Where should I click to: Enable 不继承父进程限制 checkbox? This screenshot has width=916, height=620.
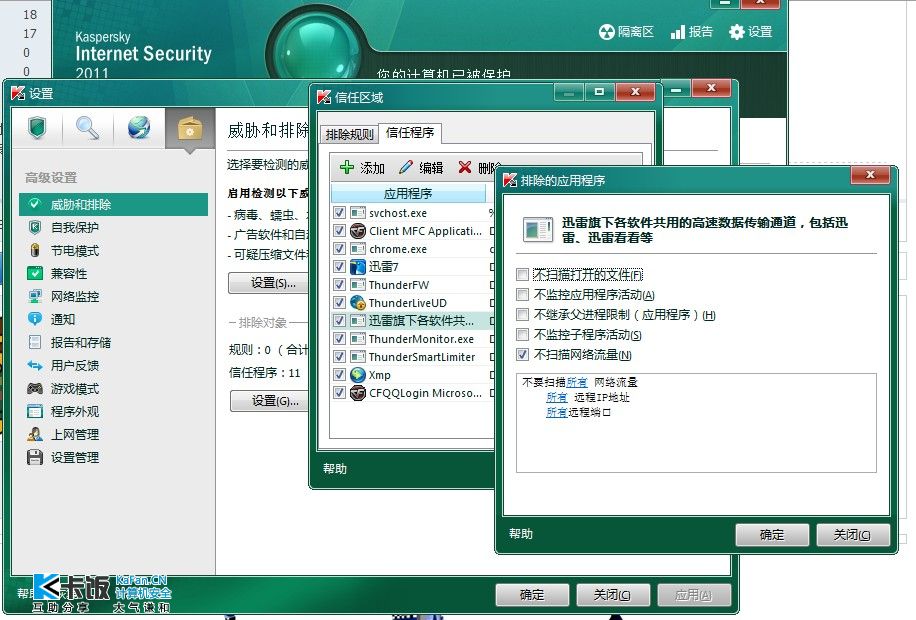523,315
